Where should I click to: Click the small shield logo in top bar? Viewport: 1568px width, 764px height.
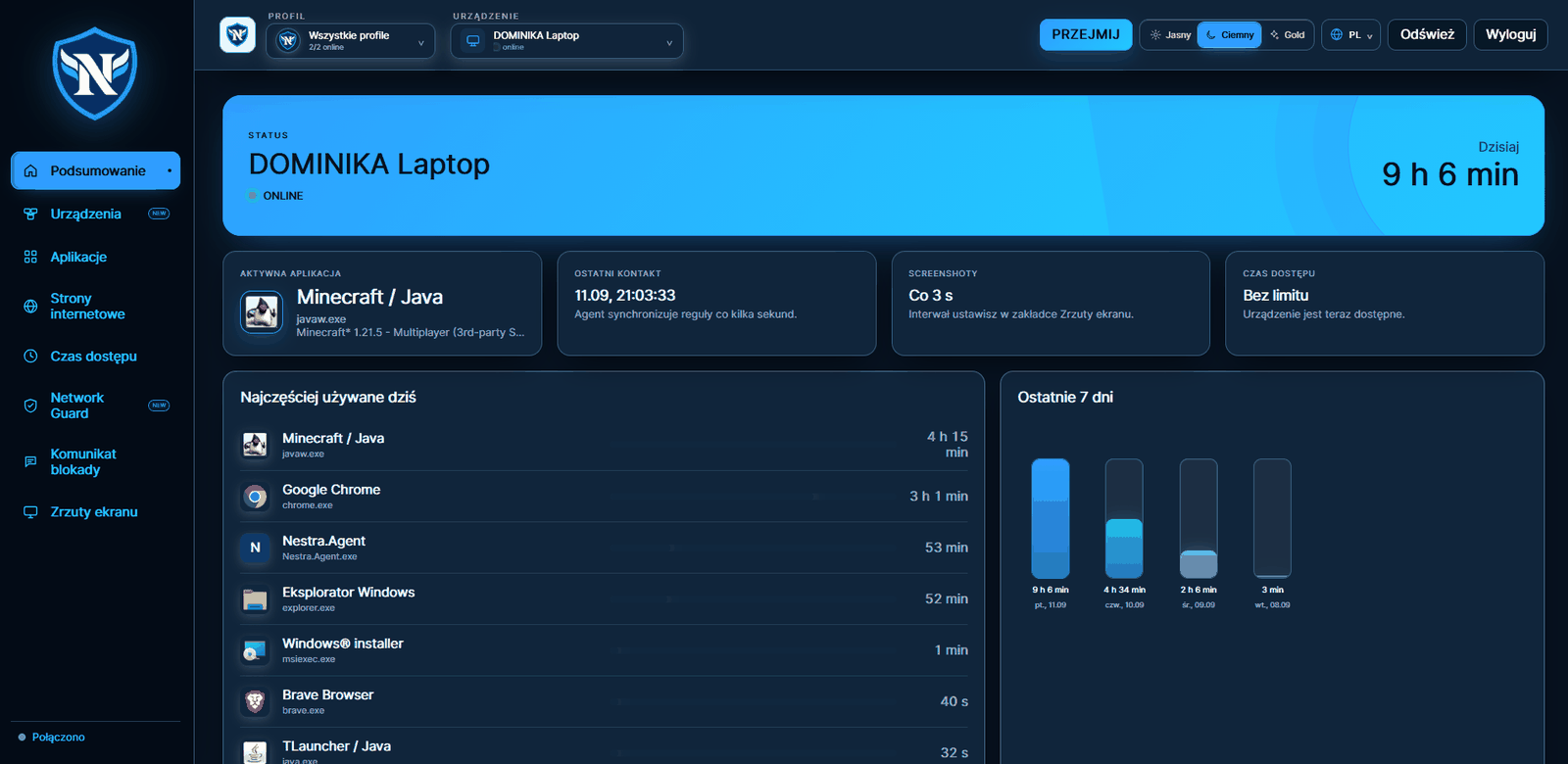point(237,35)
